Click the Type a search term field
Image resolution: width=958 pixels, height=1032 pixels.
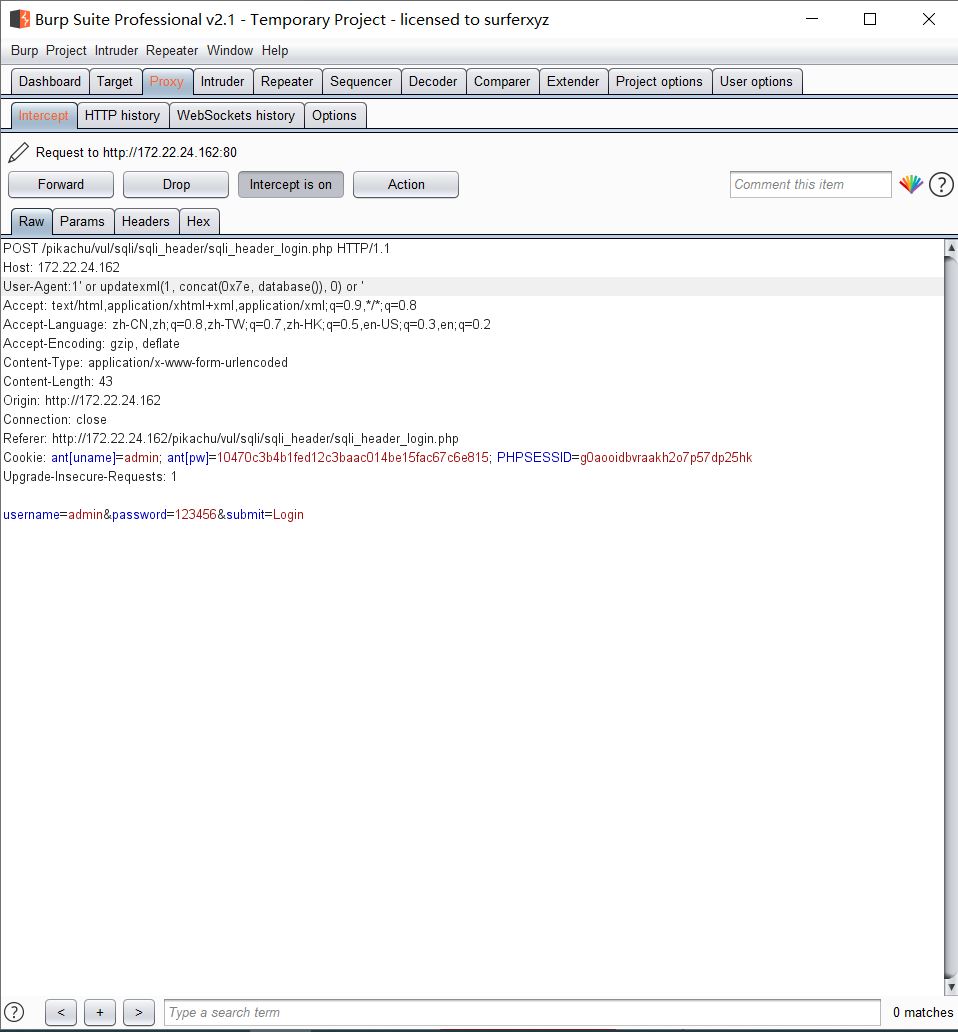pyautogui.click(x=522, y=1012)
